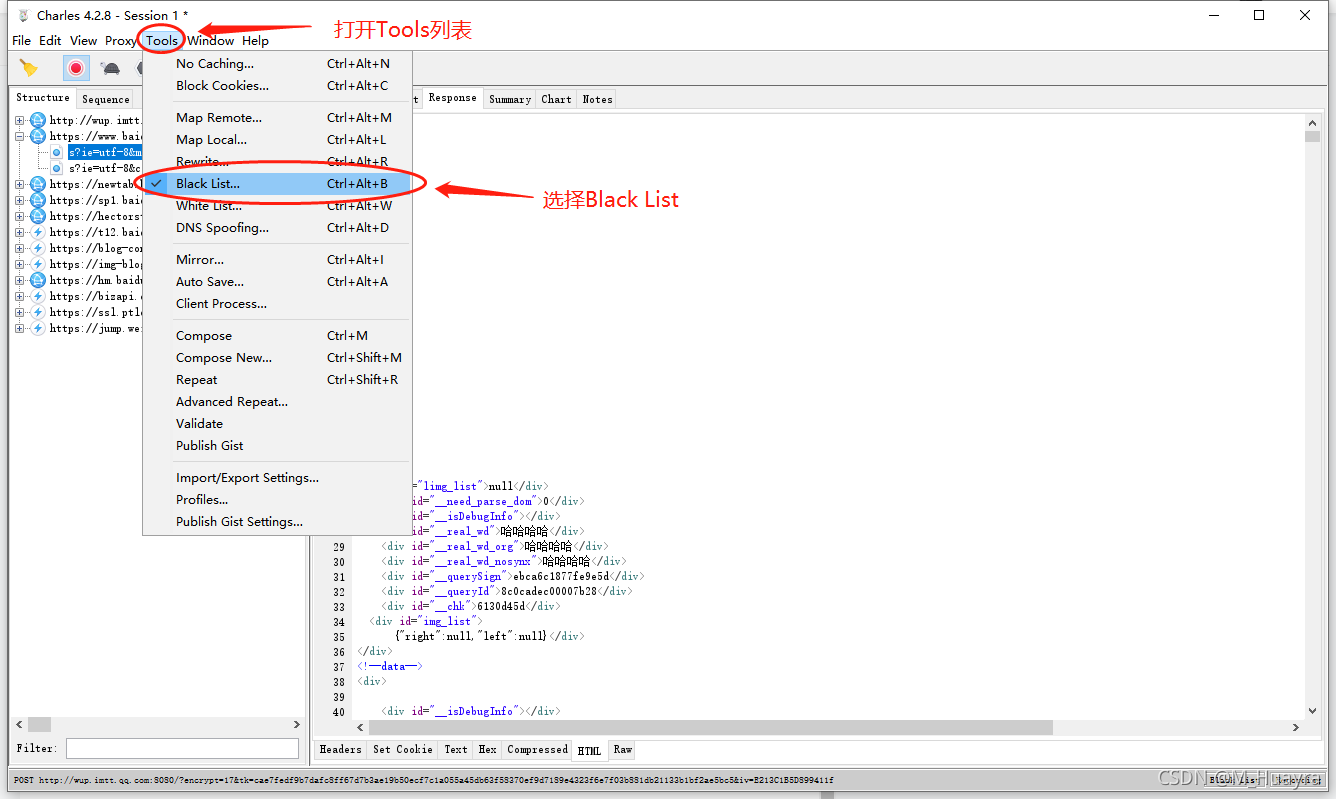
Task: Click the globe icon beside https://sp1.bai
Action: [x=38, y=200]
